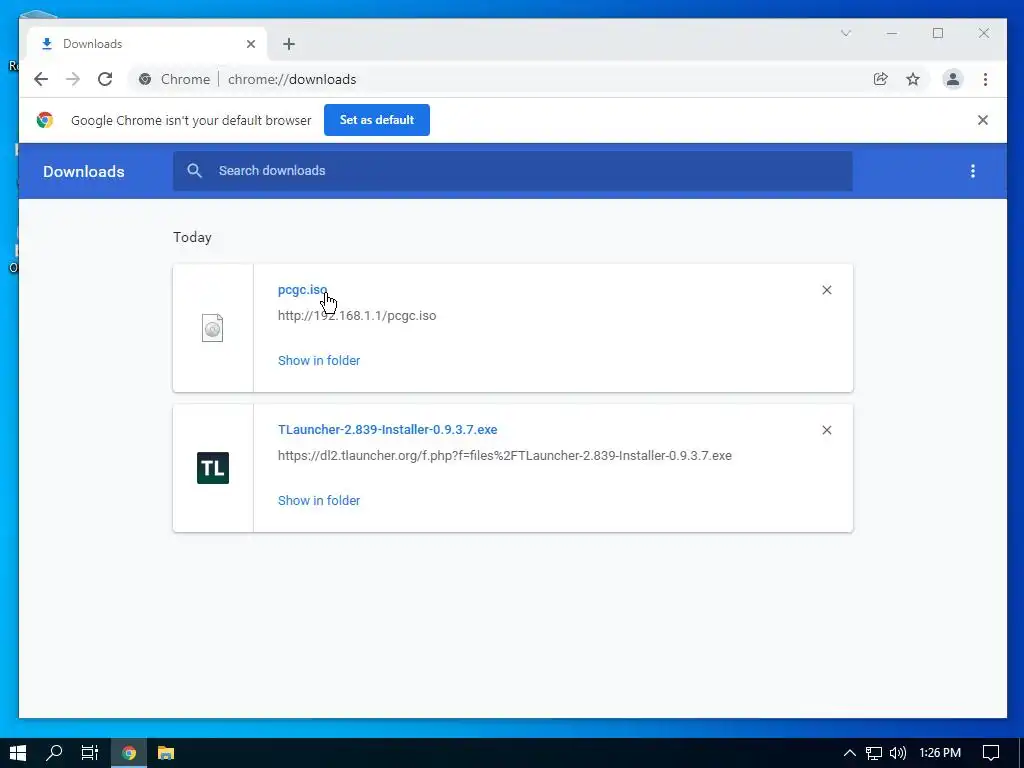Select the Downloads browser tab
The height and width of the screenshot is (768, 1024).
click(148, 44)
